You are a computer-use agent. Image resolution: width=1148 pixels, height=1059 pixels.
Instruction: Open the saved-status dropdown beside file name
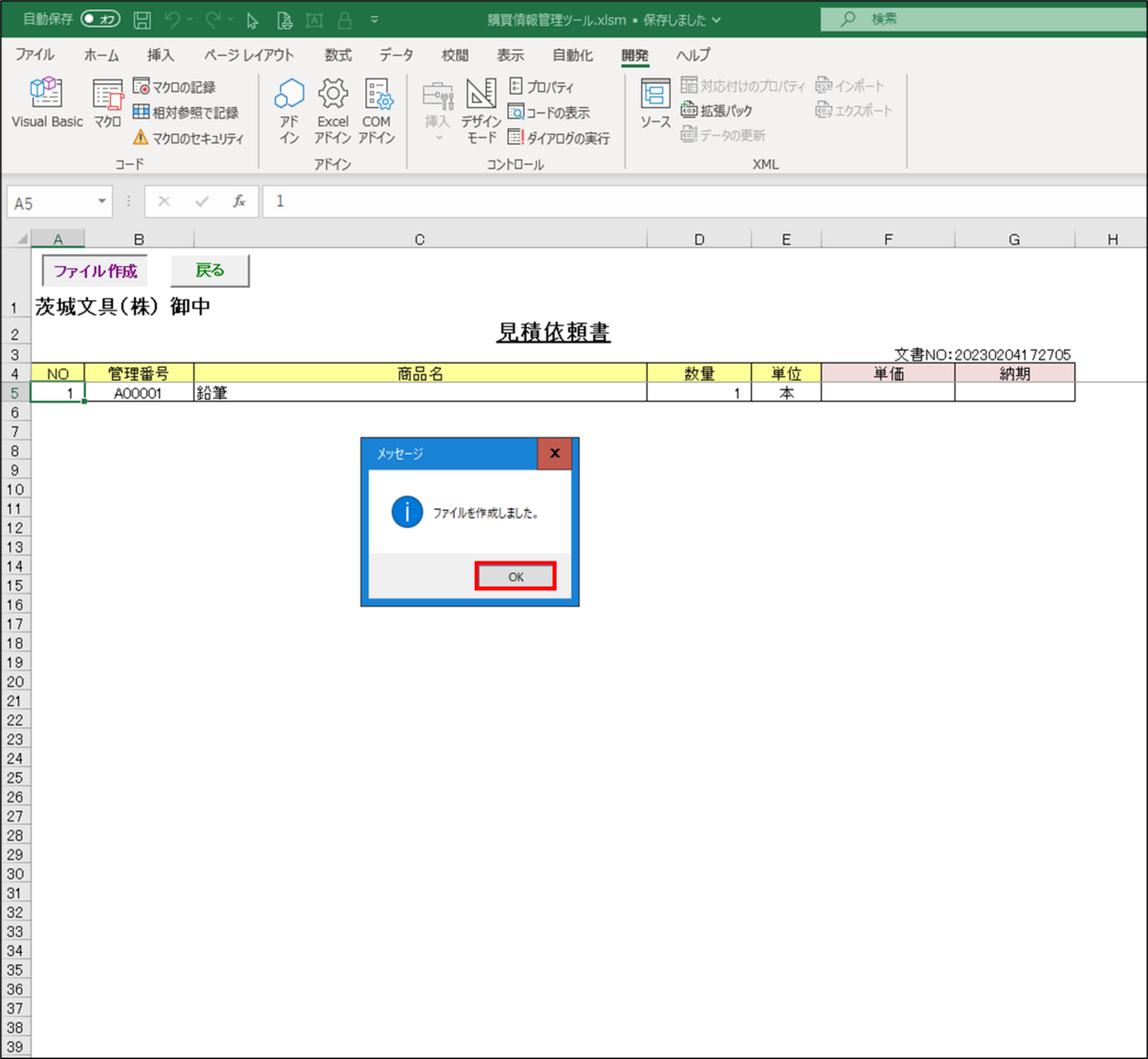(717, 19)
